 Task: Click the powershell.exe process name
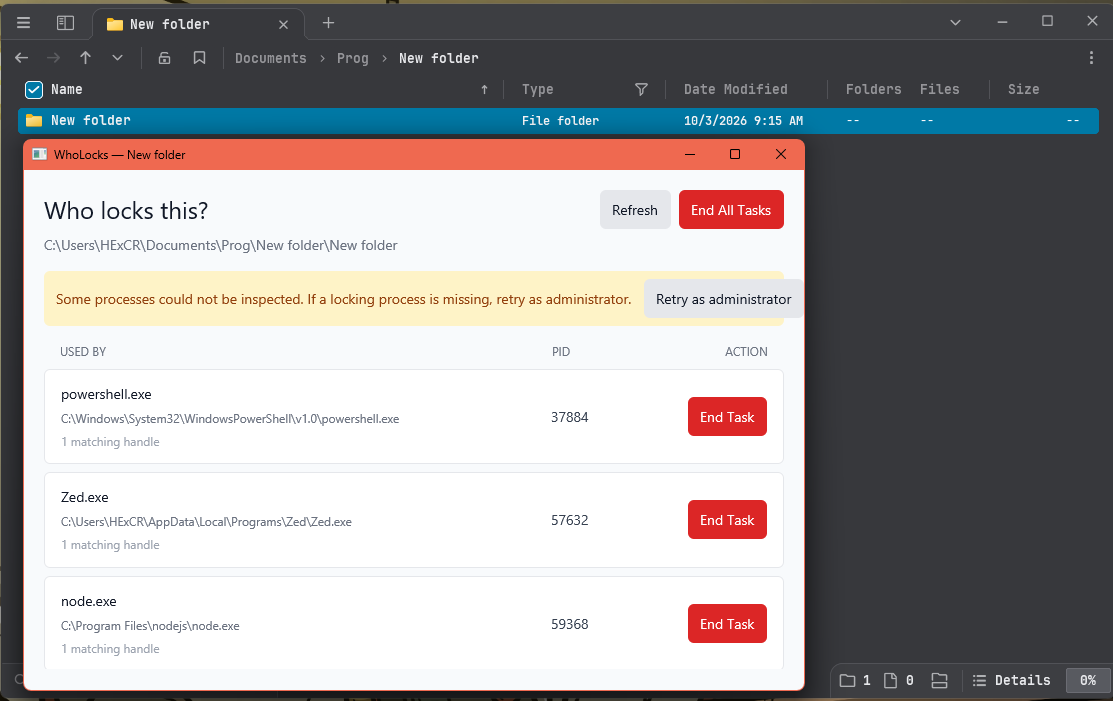106,394
